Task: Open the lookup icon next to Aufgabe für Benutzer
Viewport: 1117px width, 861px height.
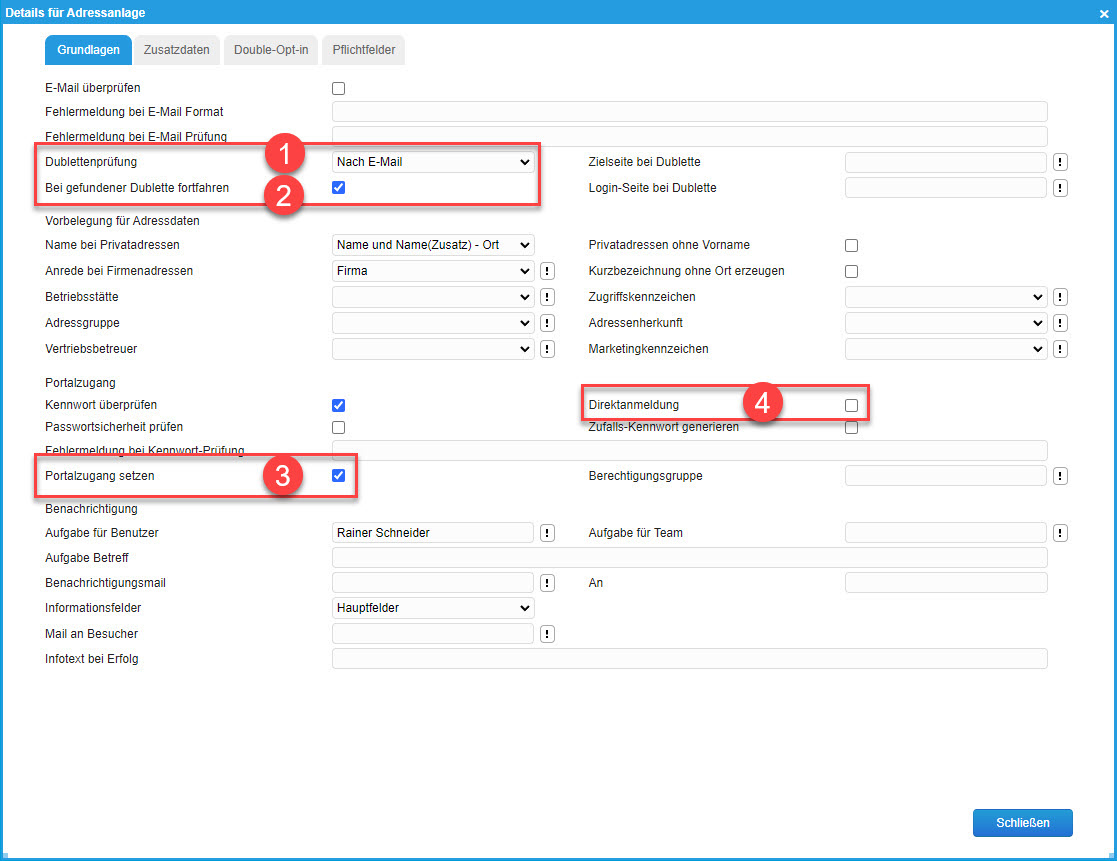Action: point(547,533)
